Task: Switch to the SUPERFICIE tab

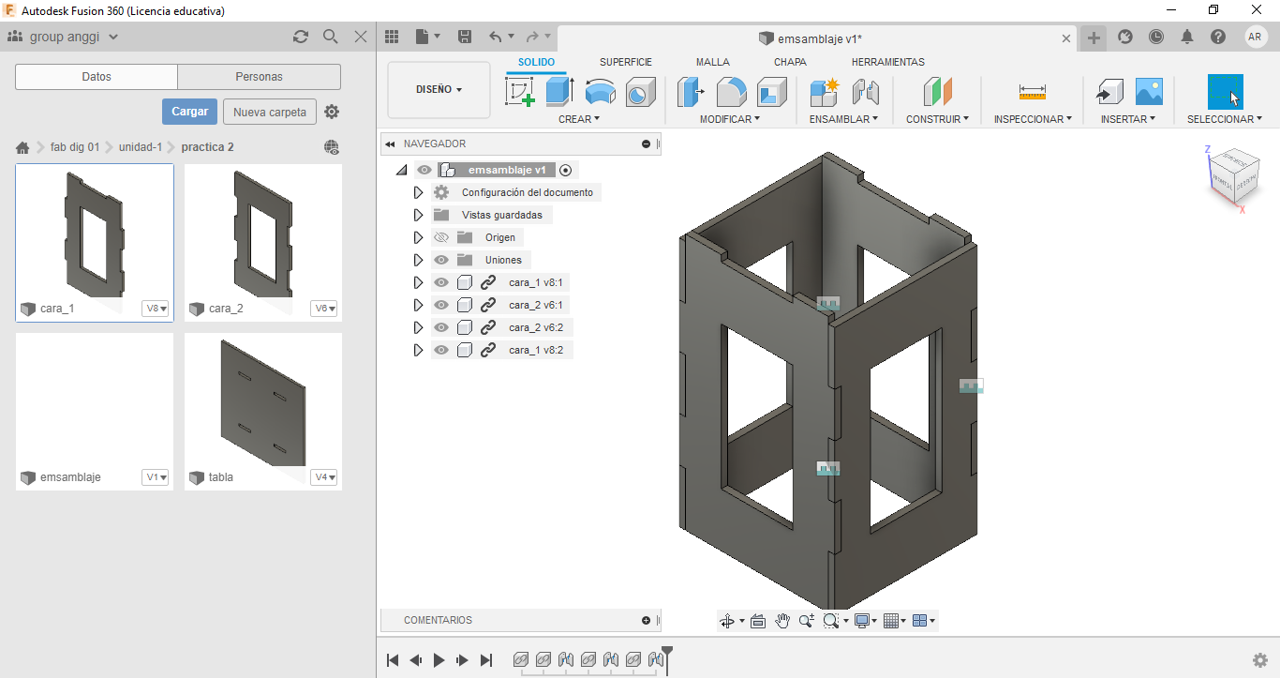Action: pyautogui.click(x=625, y=62)
